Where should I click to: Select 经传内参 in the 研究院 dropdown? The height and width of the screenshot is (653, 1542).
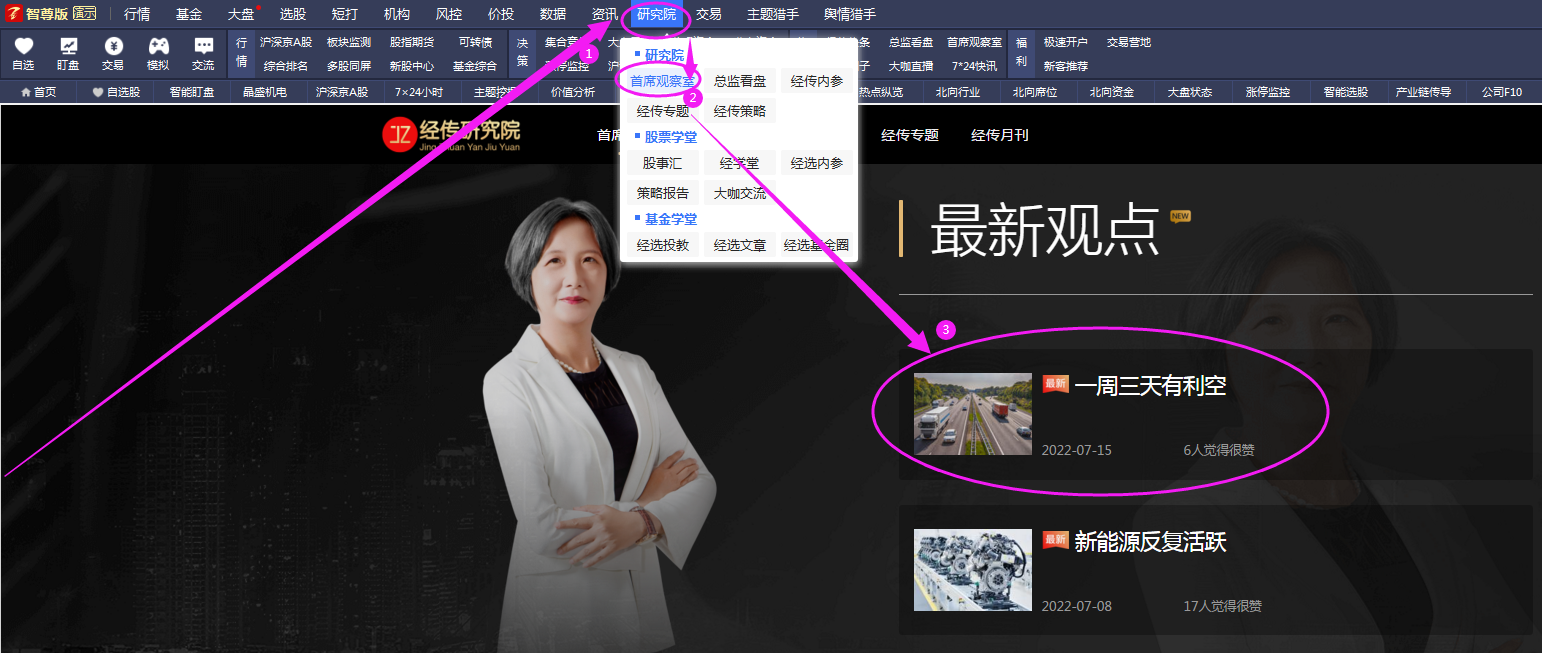817,81
